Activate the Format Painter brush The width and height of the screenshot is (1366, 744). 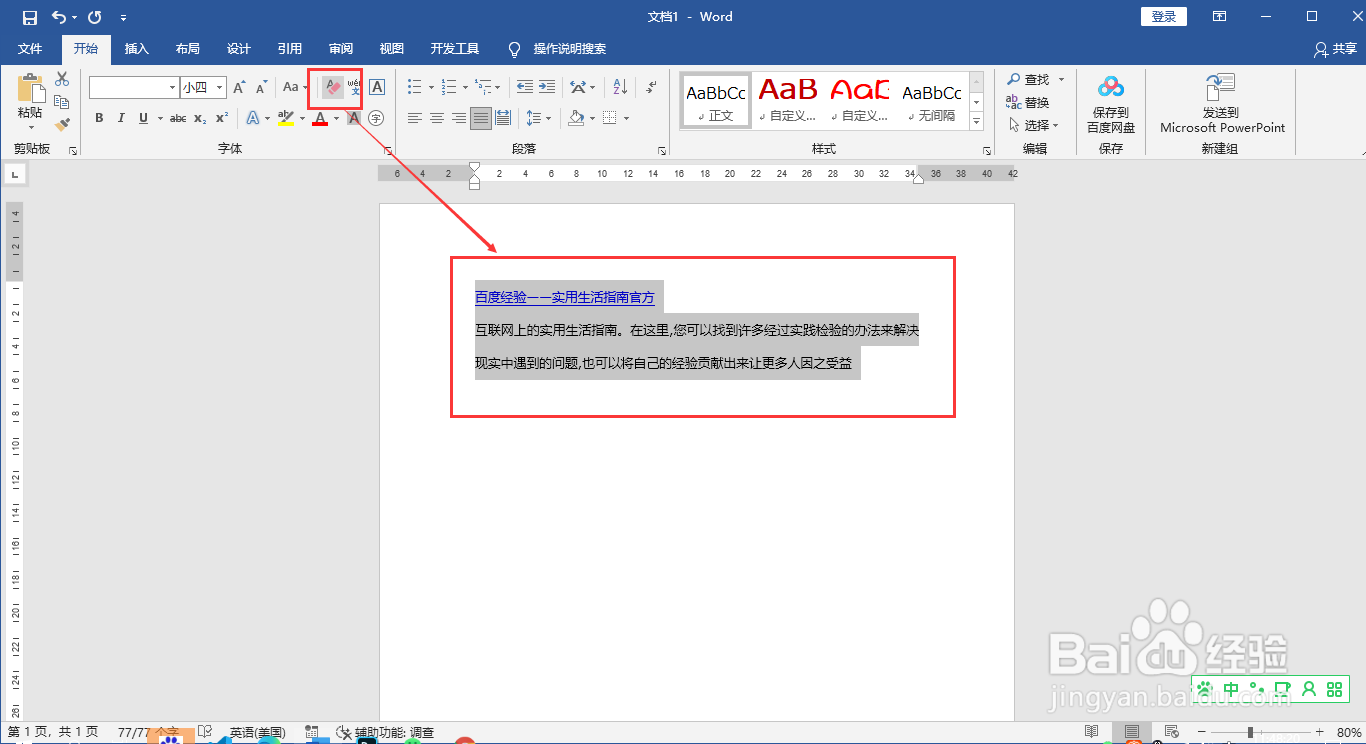click(62, 125)
